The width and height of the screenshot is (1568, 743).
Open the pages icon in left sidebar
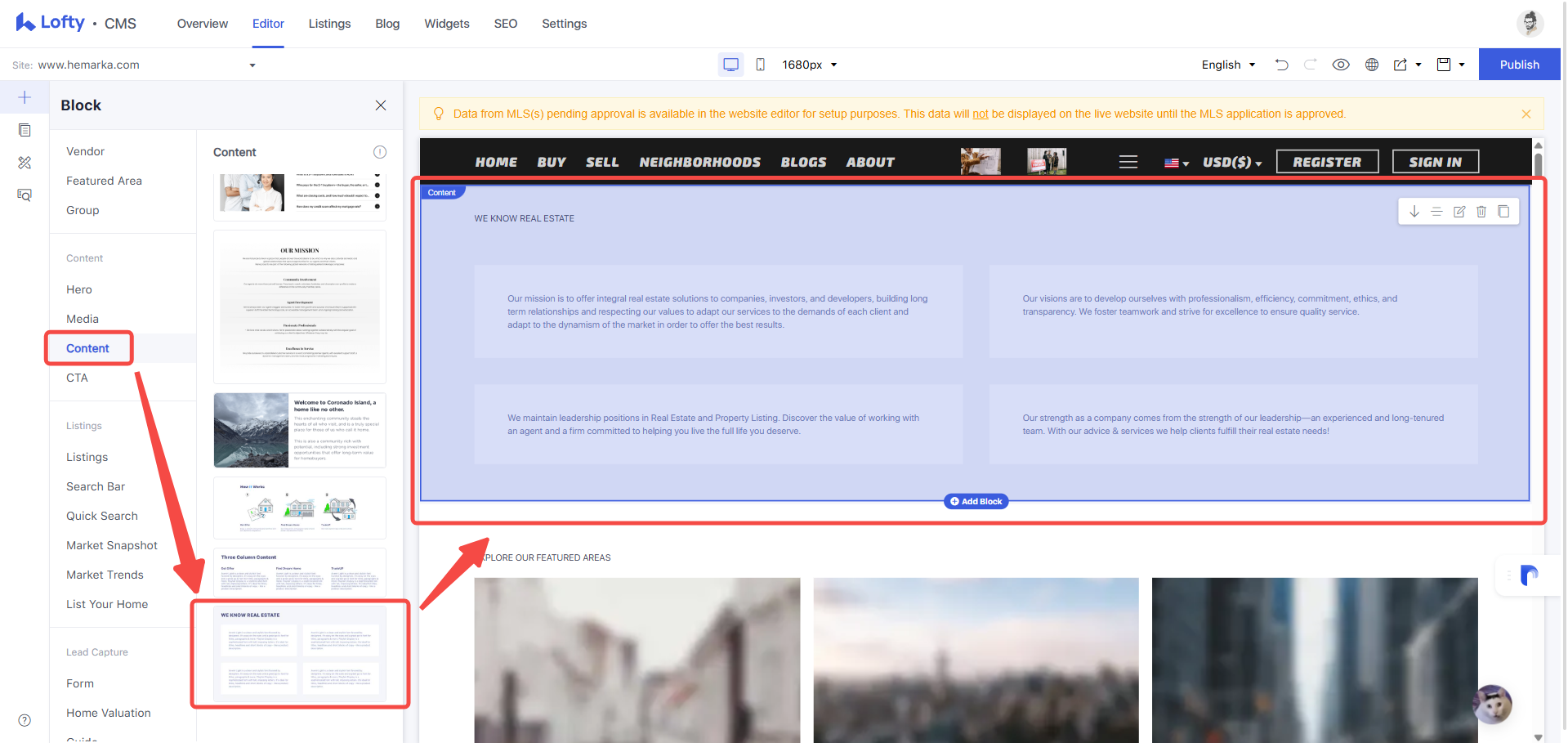pos(25,130)
